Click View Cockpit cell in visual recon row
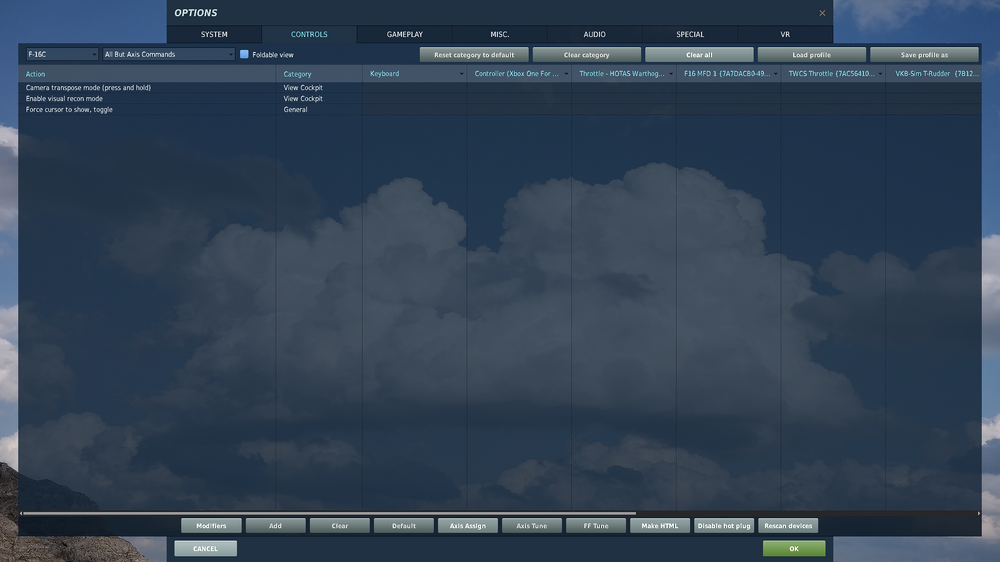Image resolution: width=1000 pixels, height=562 pixels. tap(319, 98)
